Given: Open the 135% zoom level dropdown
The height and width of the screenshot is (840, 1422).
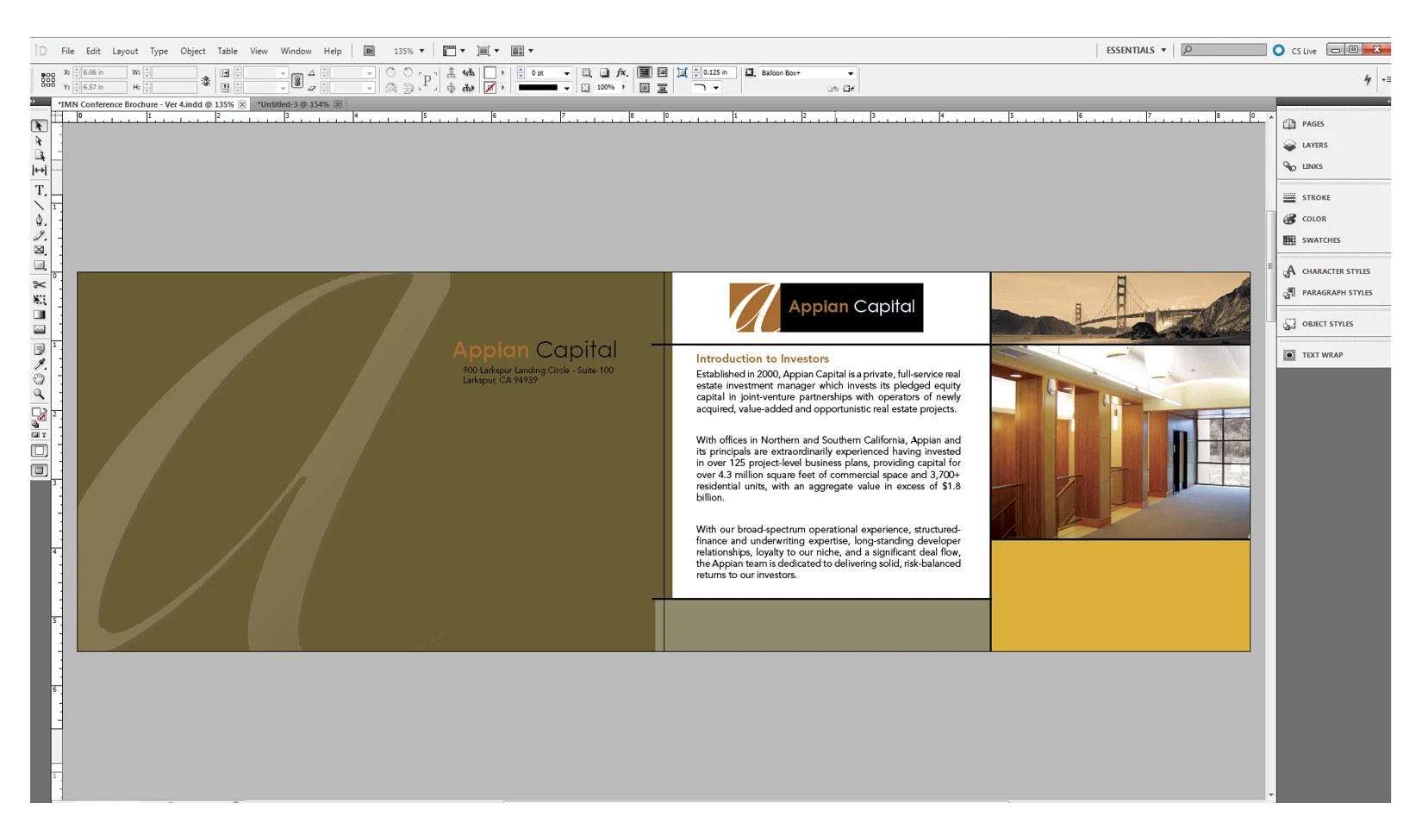Looking at the screenshot, I should (x=421, y=51).
